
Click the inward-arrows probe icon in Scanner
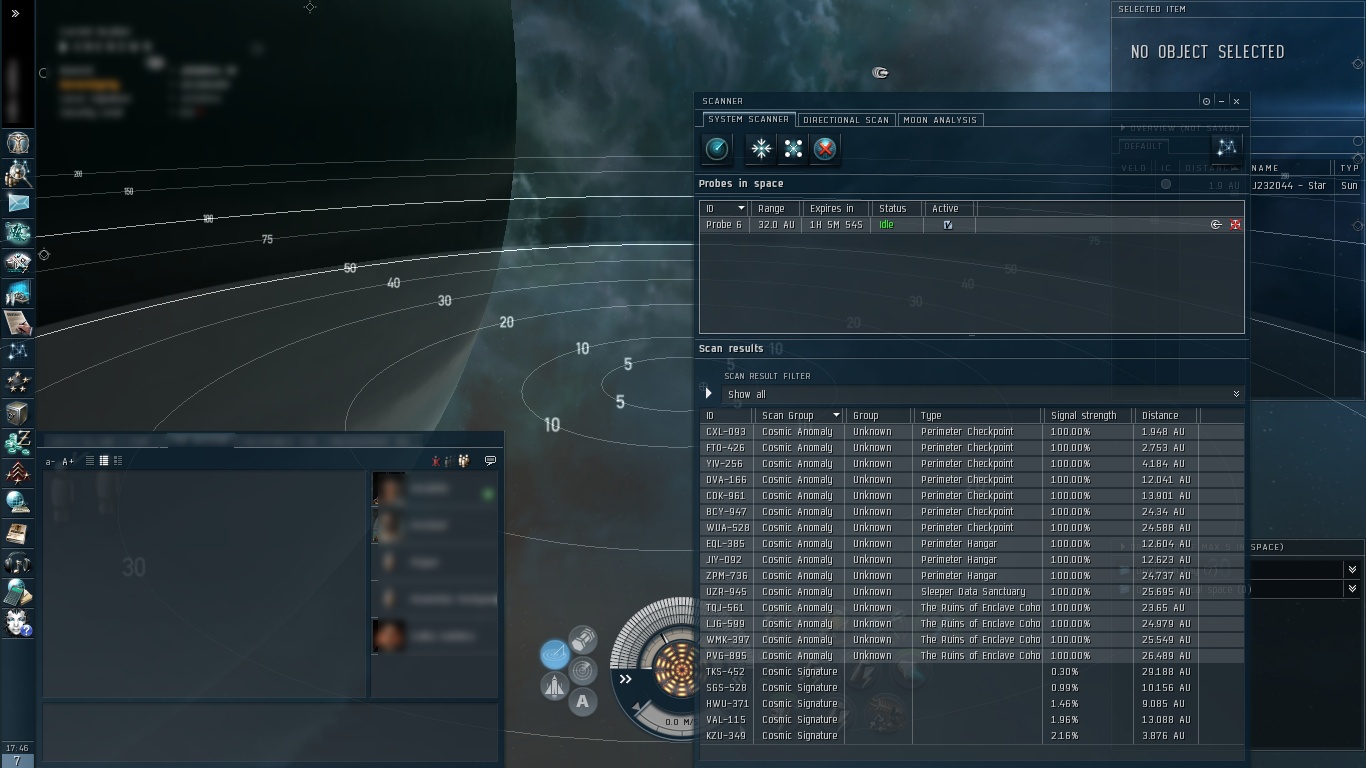coord(761,149)
